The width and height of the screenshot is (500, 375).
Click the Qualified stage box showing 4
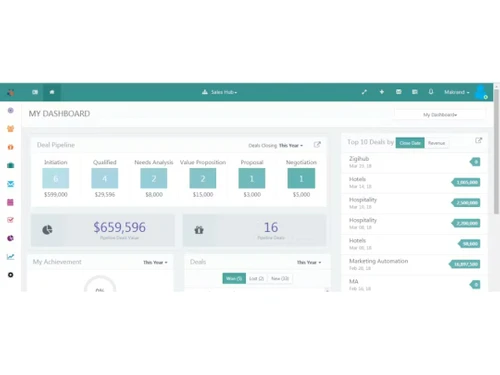(105, 178)
